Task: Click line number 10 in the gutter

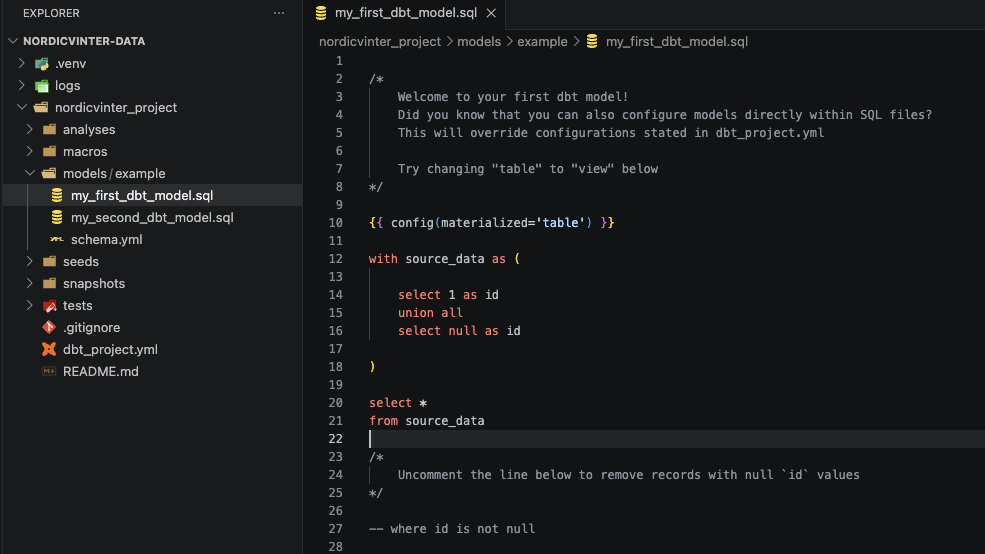Action: [335, 223]
